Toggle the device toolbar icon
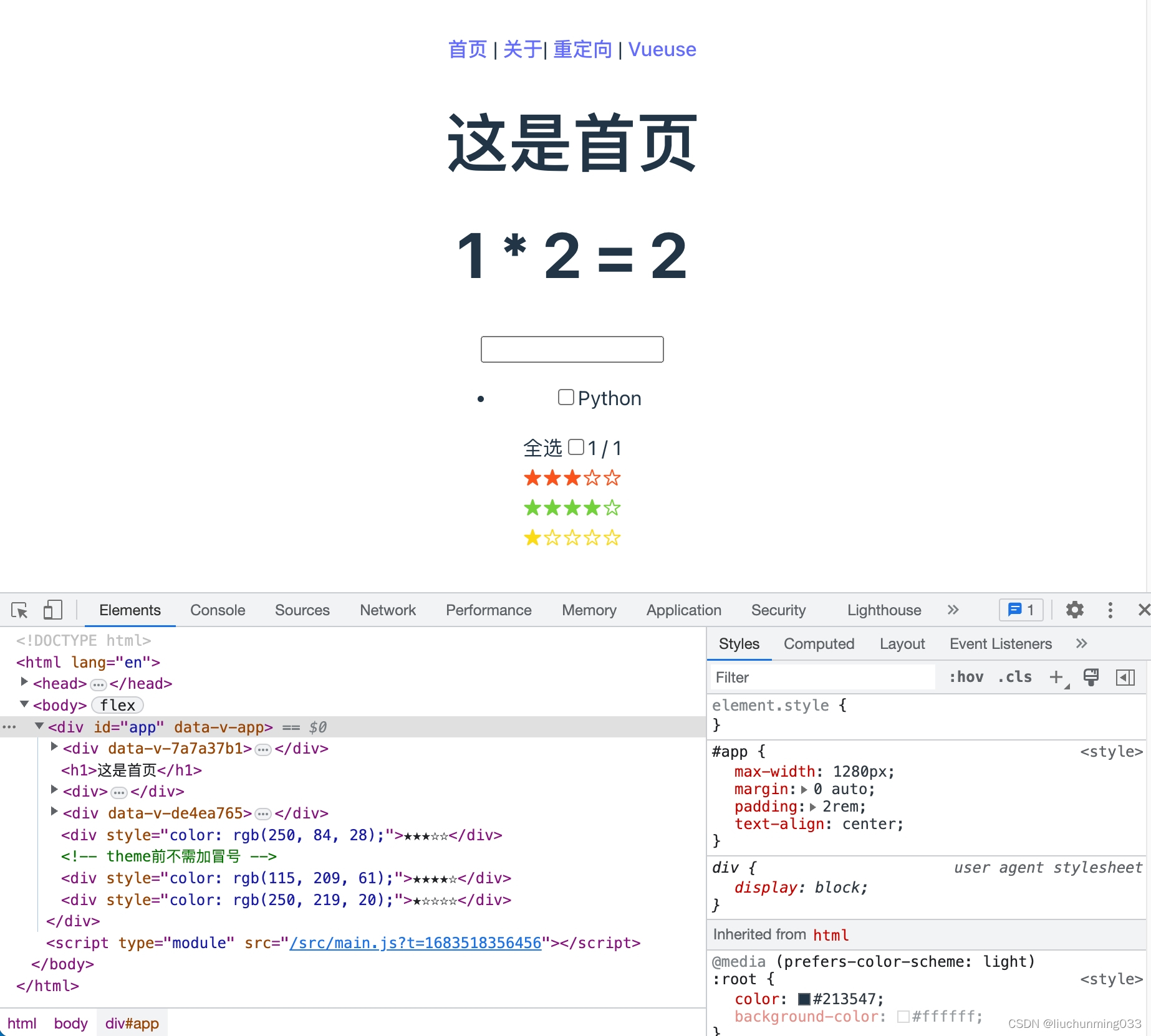The width and height of the screenshot is (1151, 1036). [x=53, y=610]
